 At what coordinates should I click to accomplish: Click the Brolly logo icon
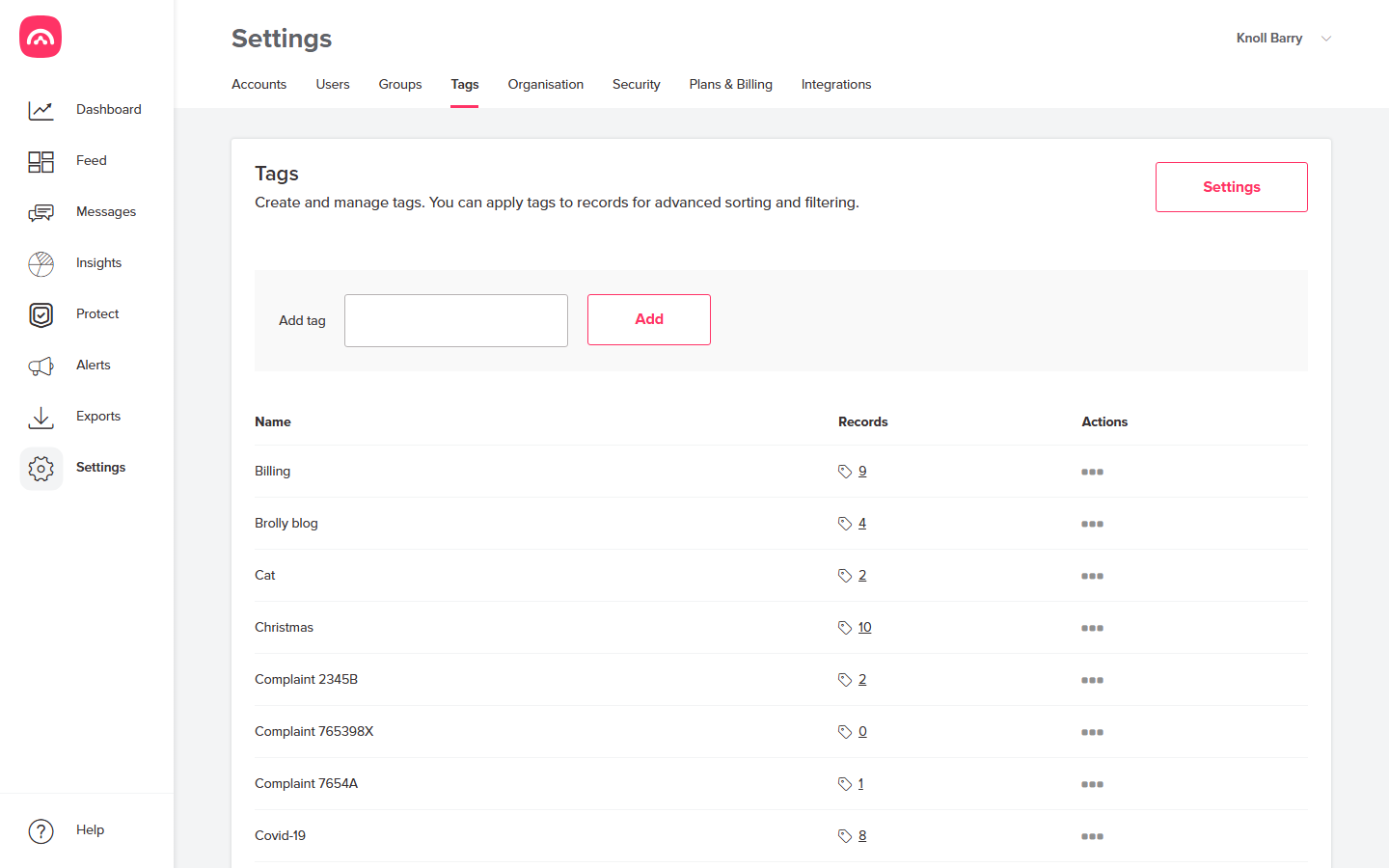pos(41,37)
